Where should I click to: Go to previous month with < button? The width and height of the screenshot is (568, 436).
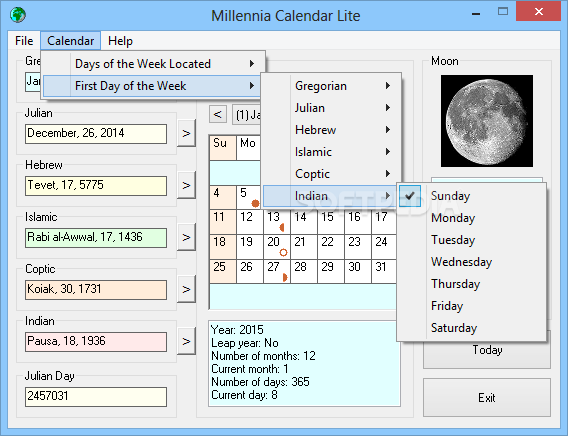point(218,114)
